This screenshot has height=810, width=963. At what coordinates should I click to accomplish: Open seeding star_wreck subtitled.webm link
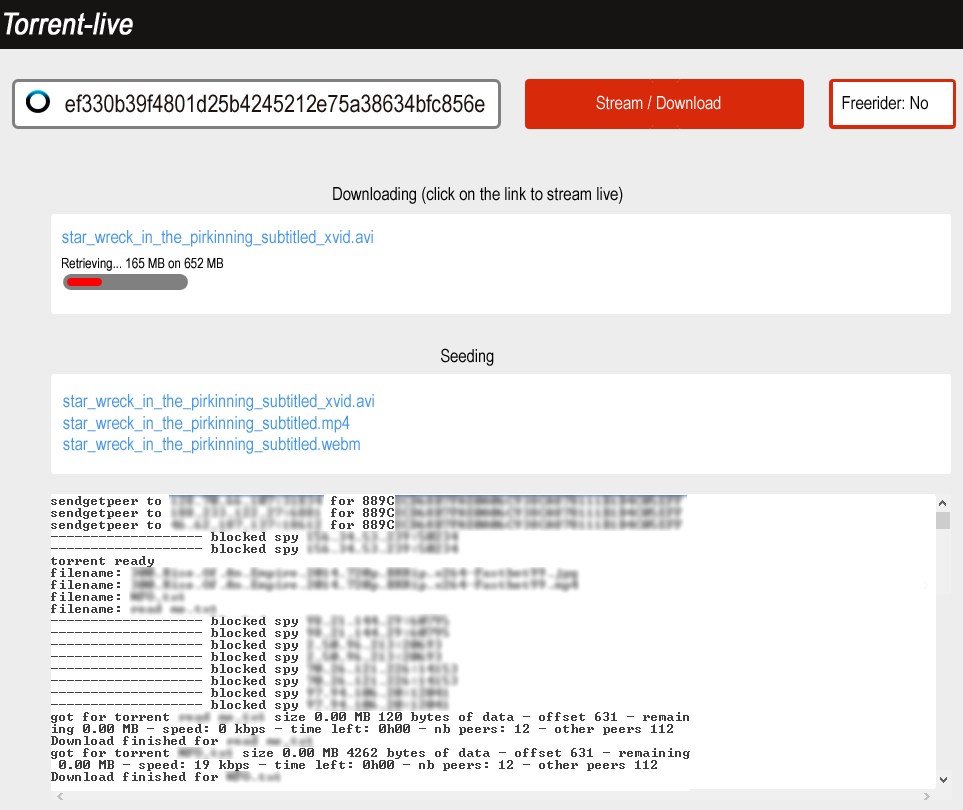point(211,444)
